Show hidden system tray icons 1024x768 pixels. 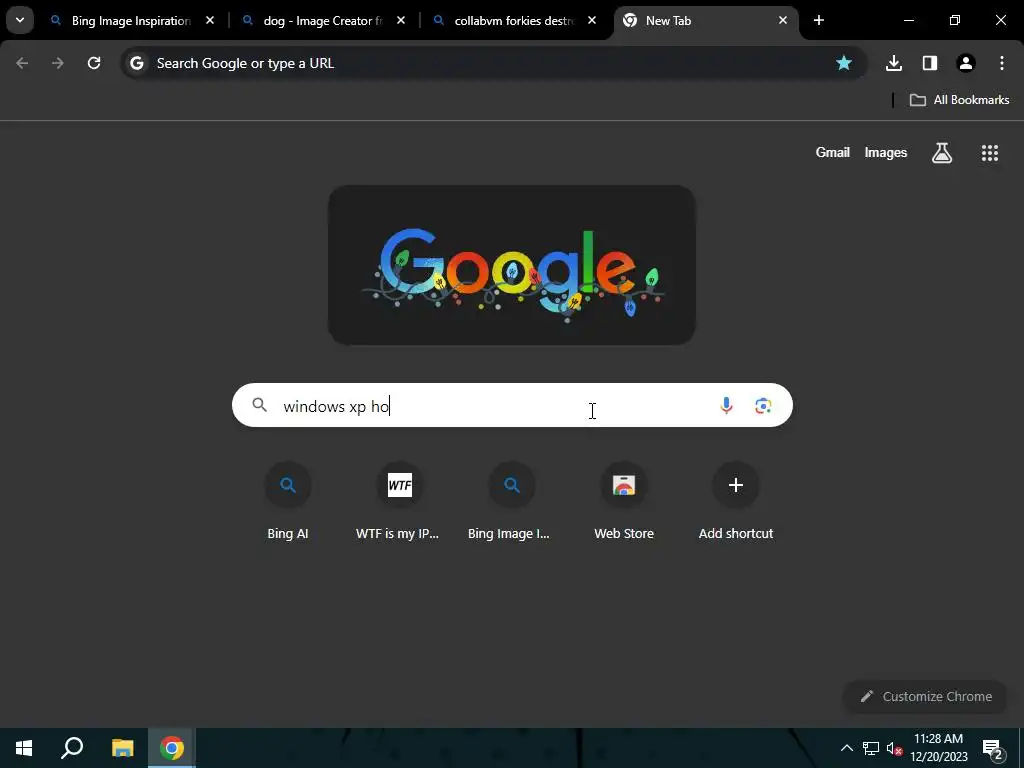[x=846, y=748]
